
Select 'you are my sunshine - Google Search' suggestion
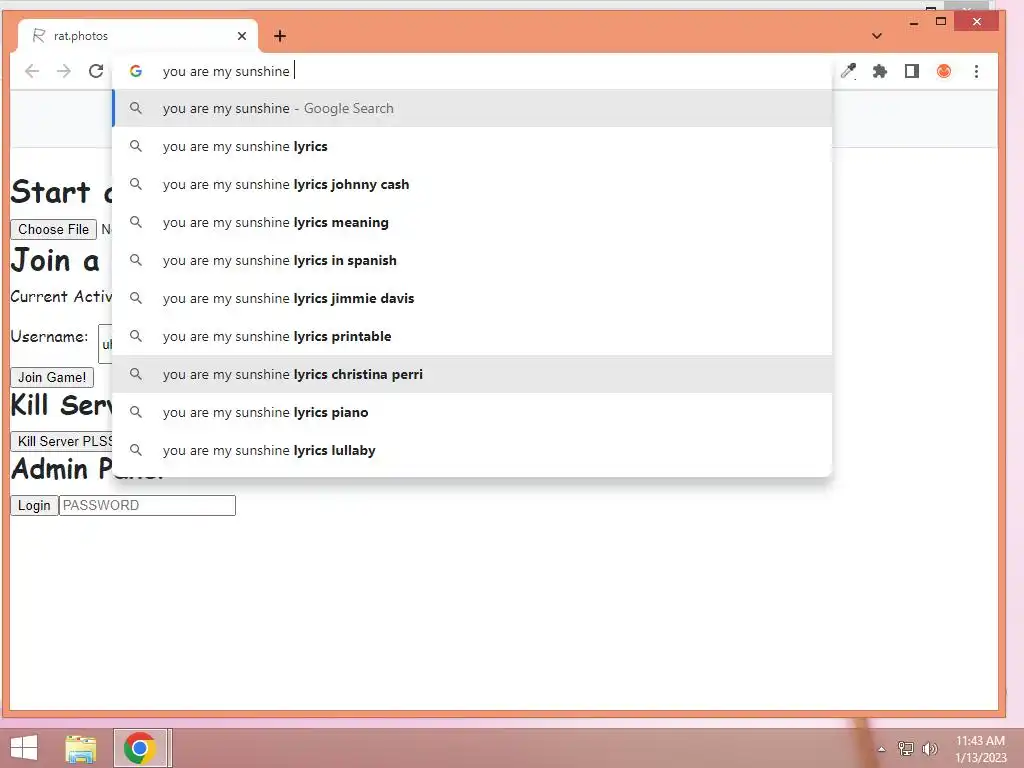point(473,108)
